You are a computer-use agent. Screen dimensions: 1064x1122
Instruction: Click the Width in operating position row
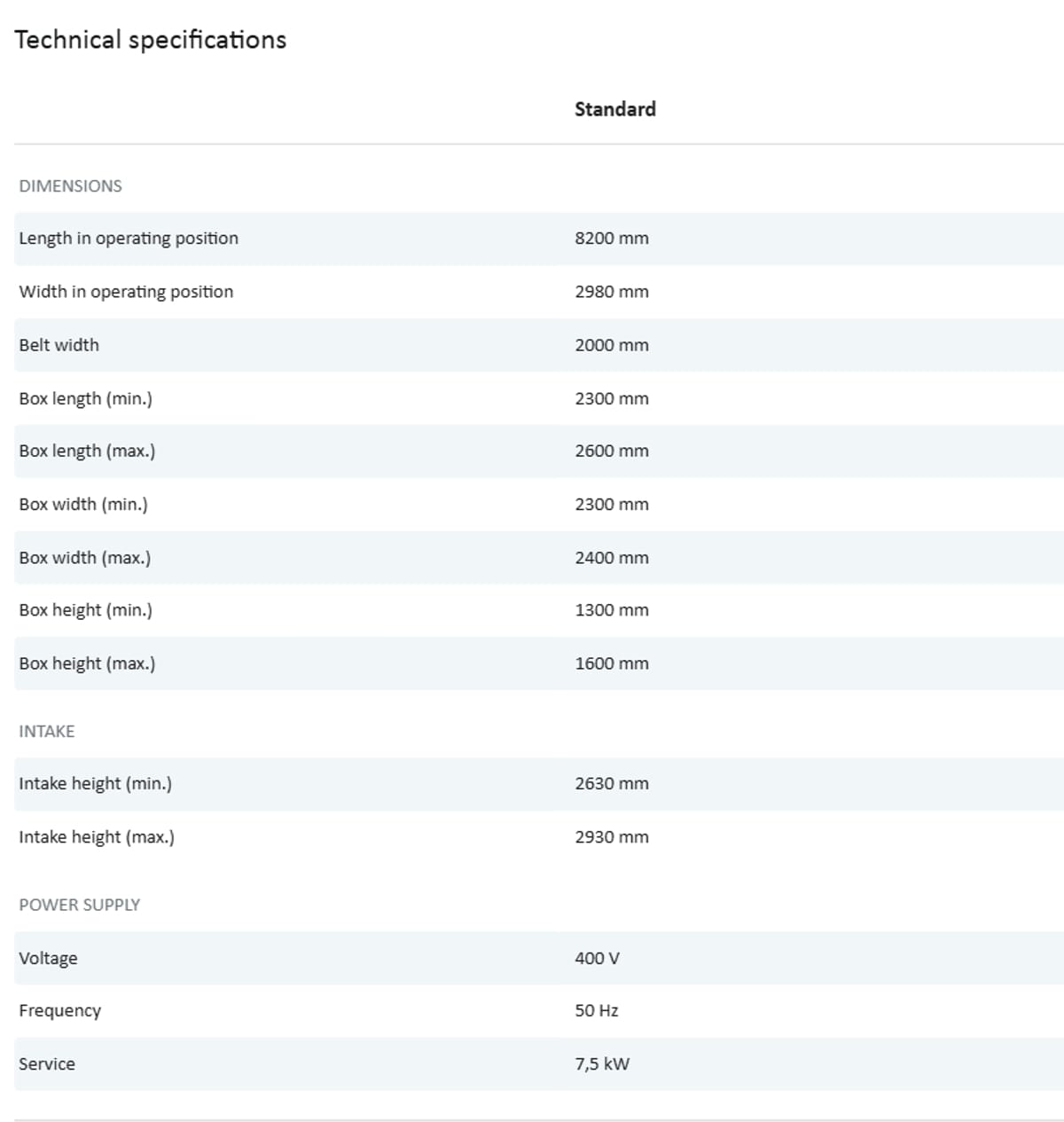(126, 292)
